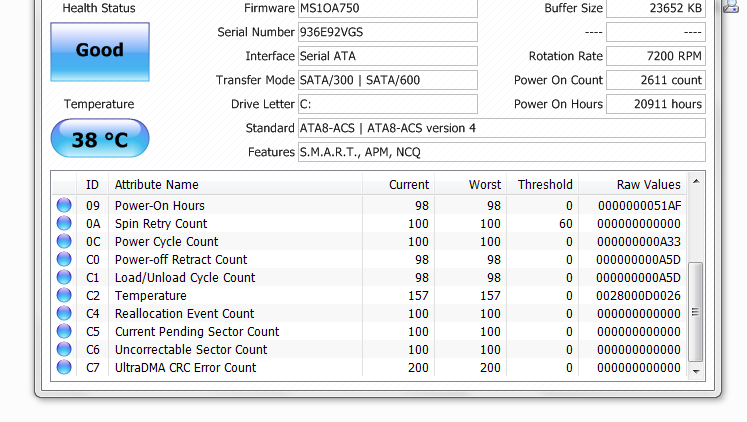747x422 pixels.
Task: Click the Firmware field MS1OA750
Action: (388, 8)
